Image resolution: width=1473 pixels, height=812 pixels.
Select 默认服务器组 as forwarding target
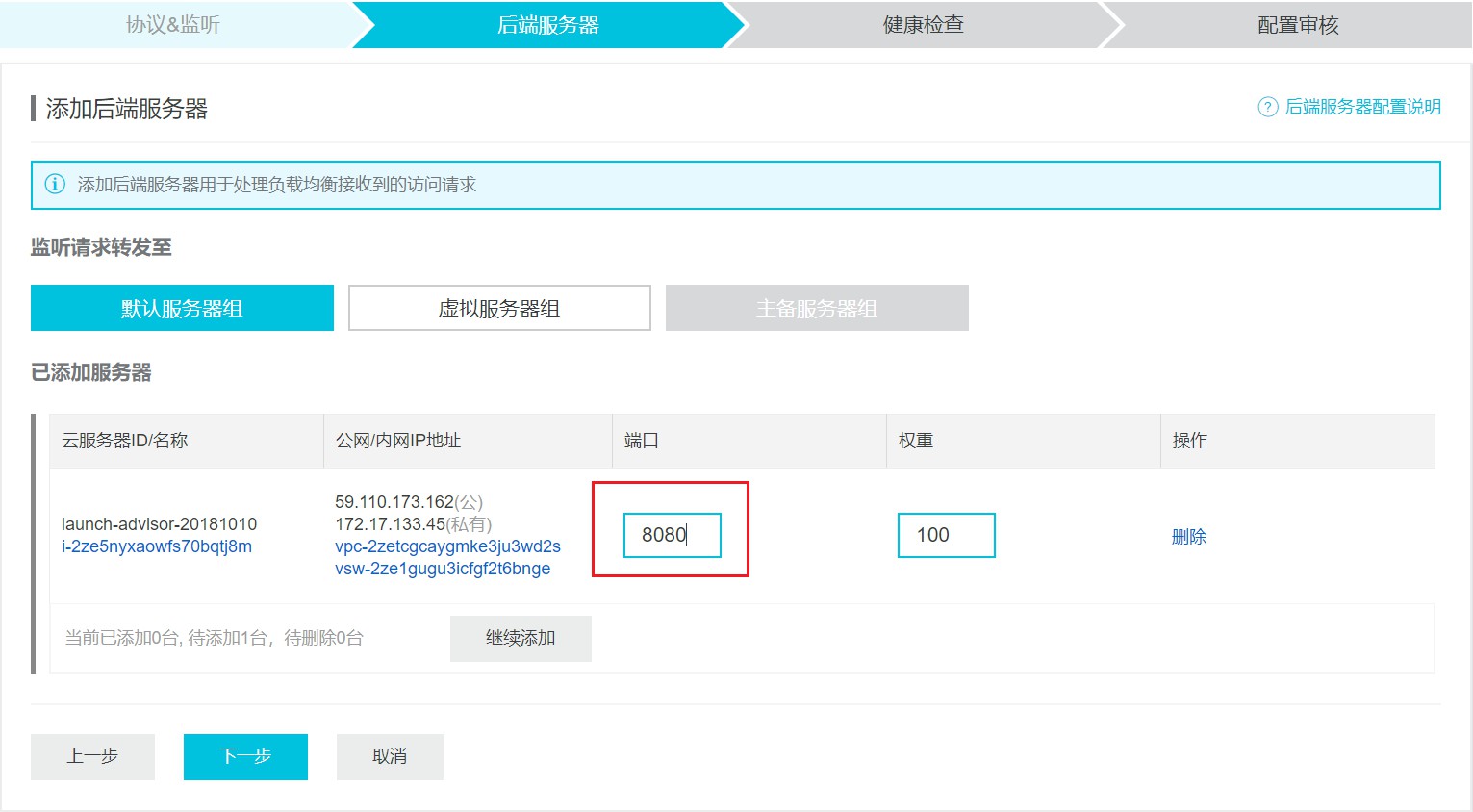coord(182,308)
